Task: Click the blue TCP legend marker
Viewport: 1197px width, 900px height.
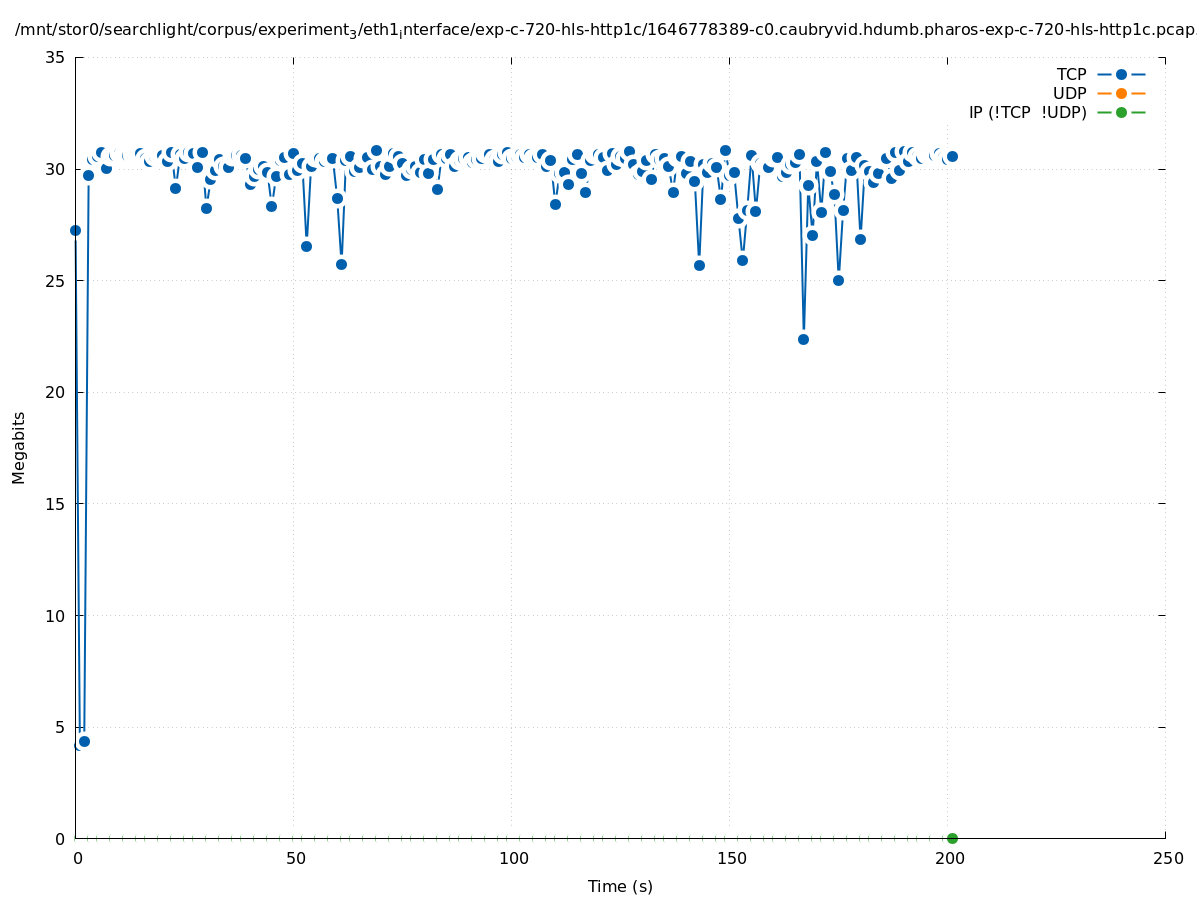Action: [1121, 74]
